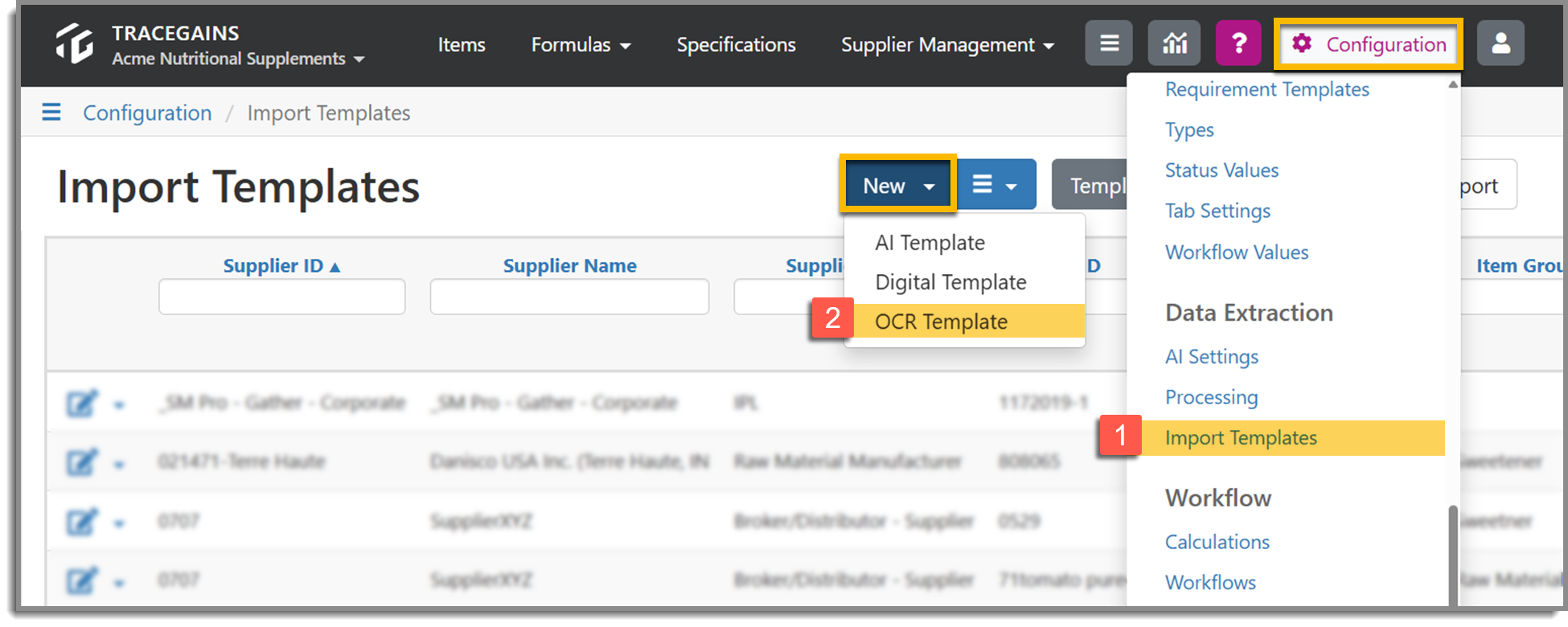Open the New template dropdown button
This screenshot has width=1568, height=627.
point(898,185)
